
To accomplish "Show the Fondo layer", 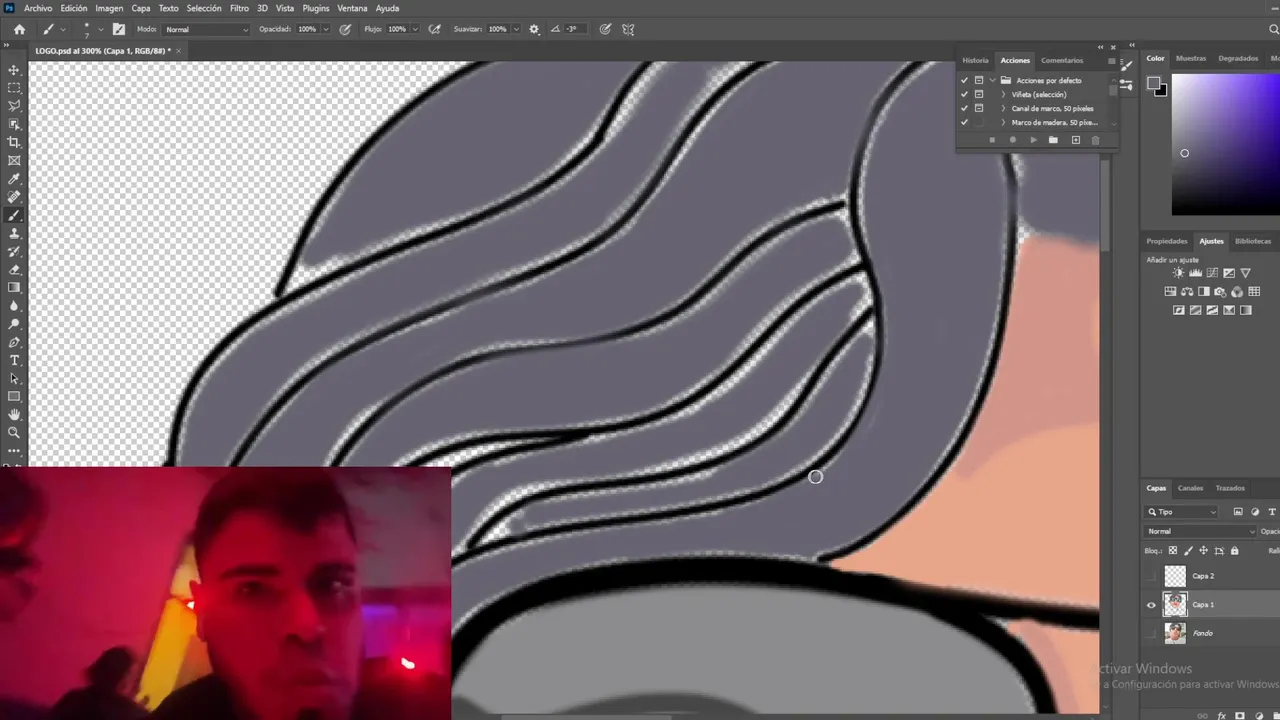I will (x=1151, y=633).
